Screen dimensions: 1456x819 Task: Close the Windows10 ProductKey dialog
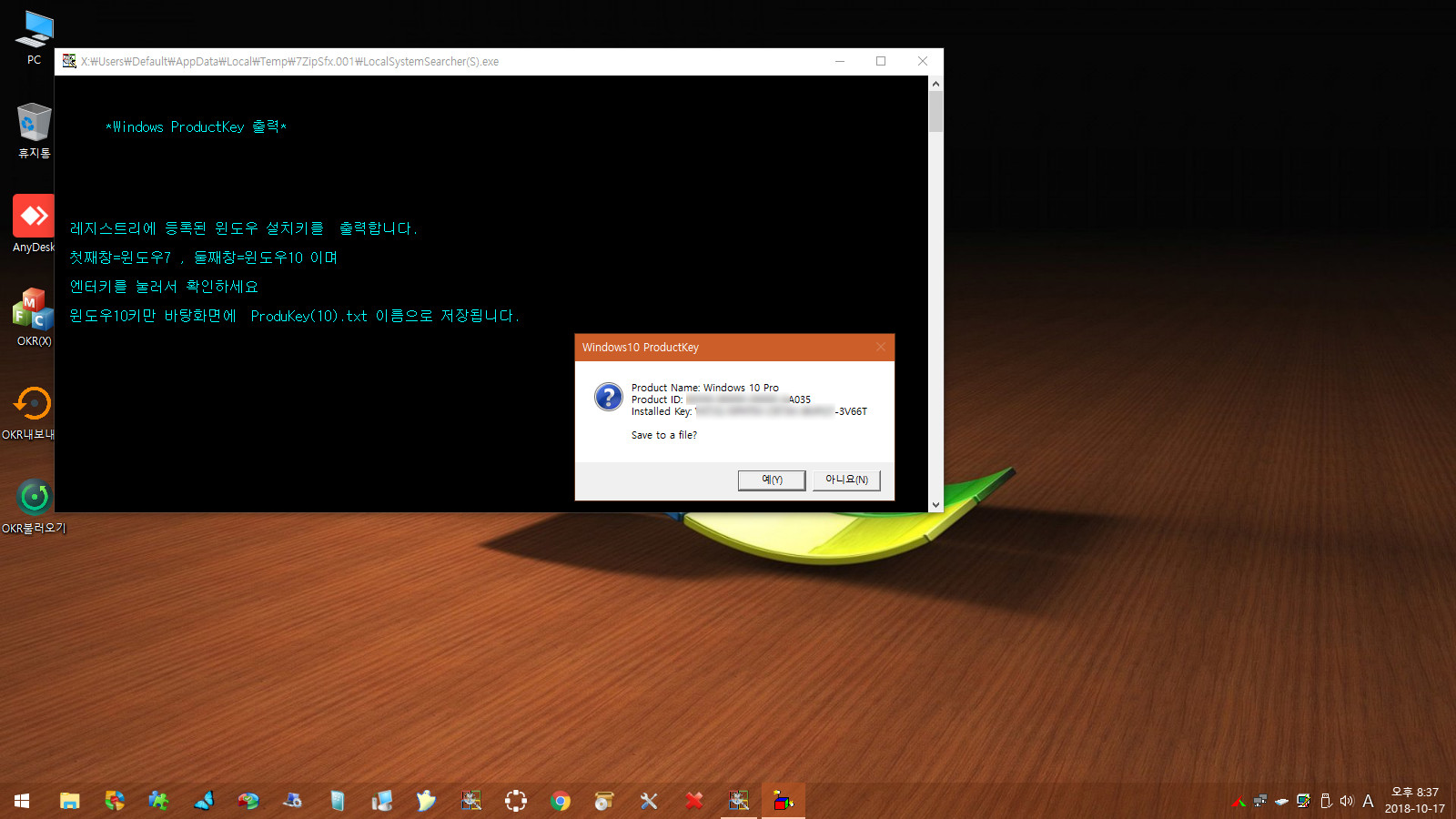(881, 347)
